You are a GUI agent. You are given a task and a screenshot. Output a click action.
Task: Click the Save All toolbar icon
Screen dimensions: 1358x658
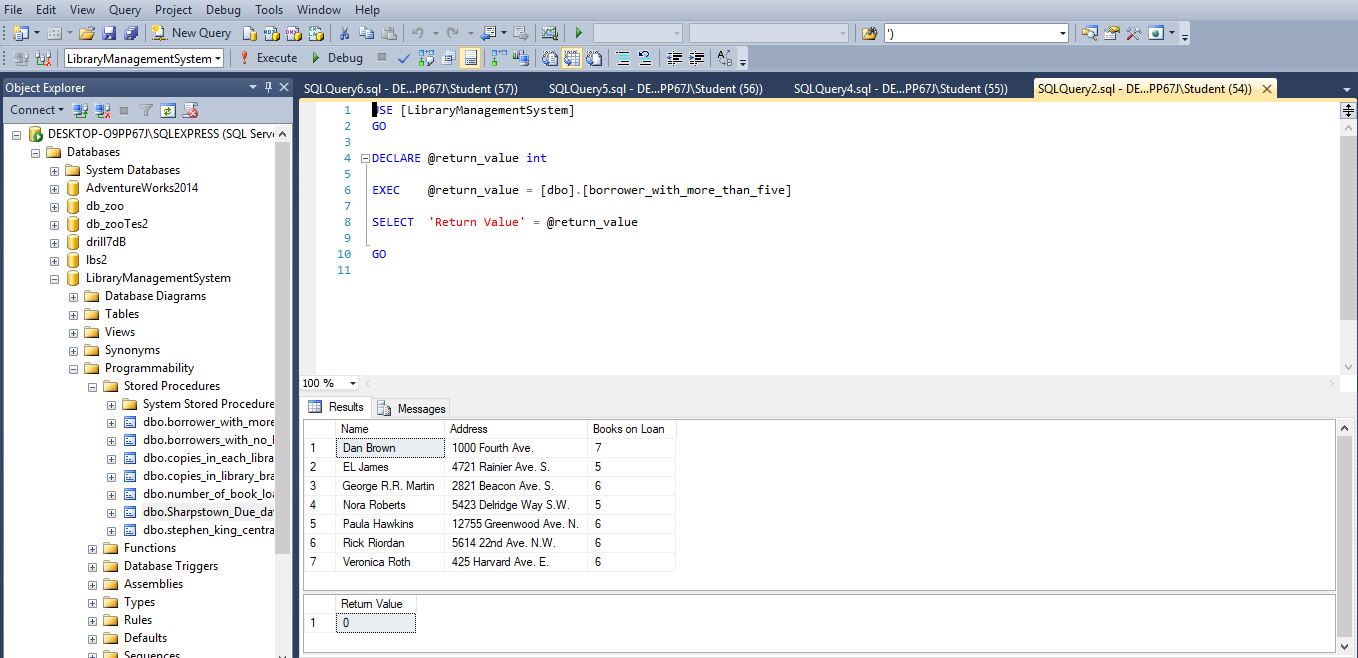point(130,33)
